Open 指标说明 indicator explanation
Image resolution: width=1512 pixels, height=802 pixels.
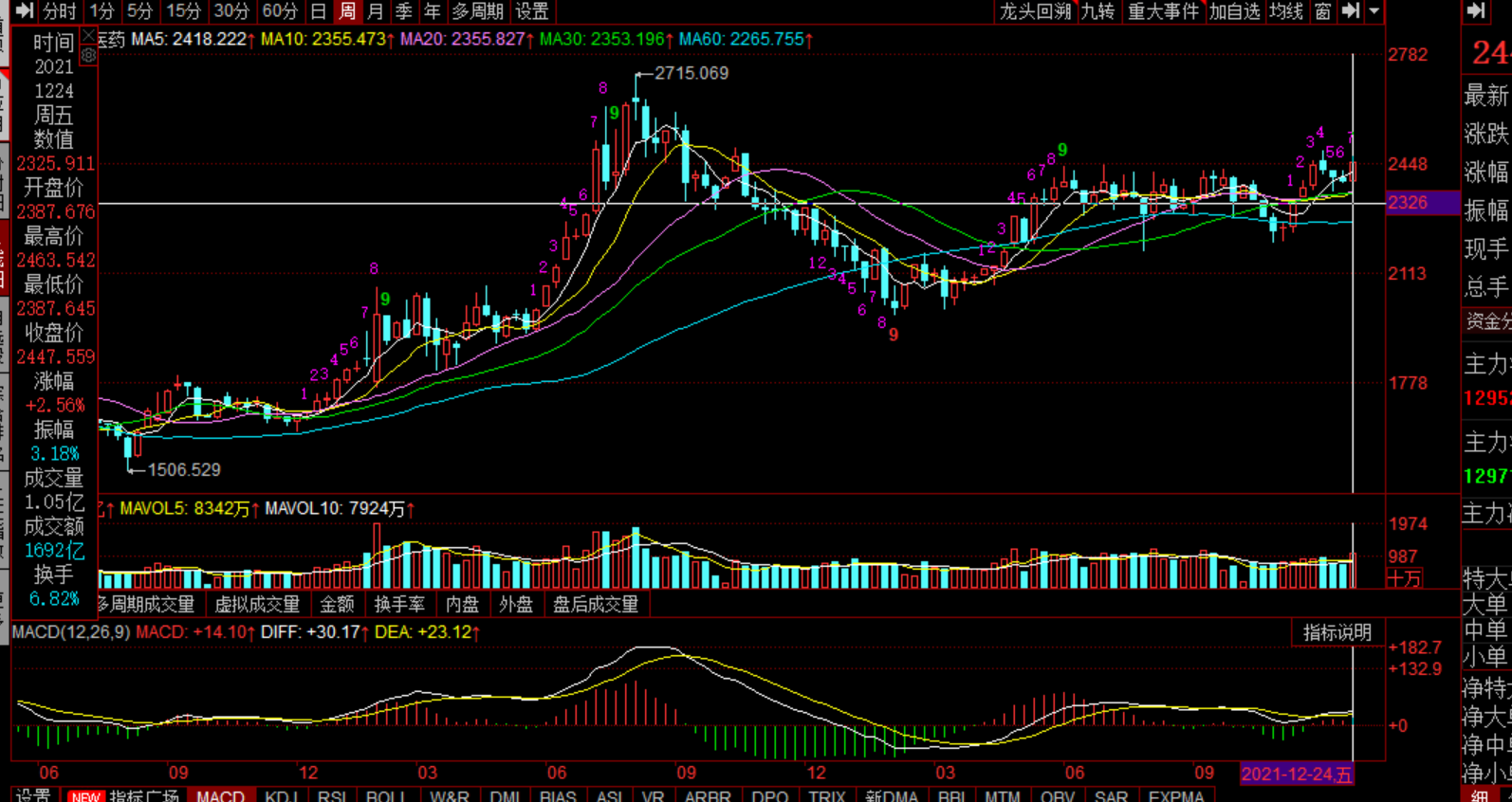coord(1337,632)
